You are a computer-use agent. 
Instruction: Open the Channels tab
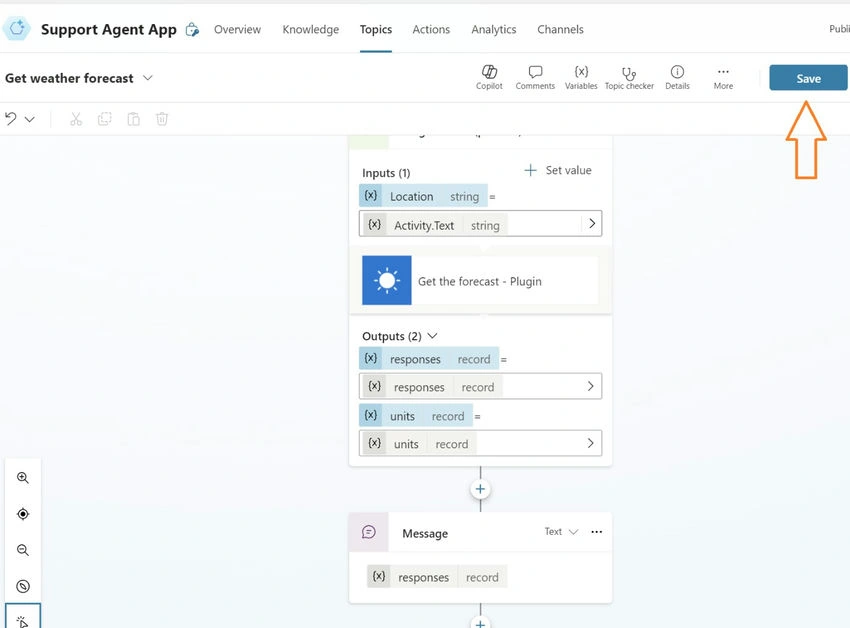560,29
